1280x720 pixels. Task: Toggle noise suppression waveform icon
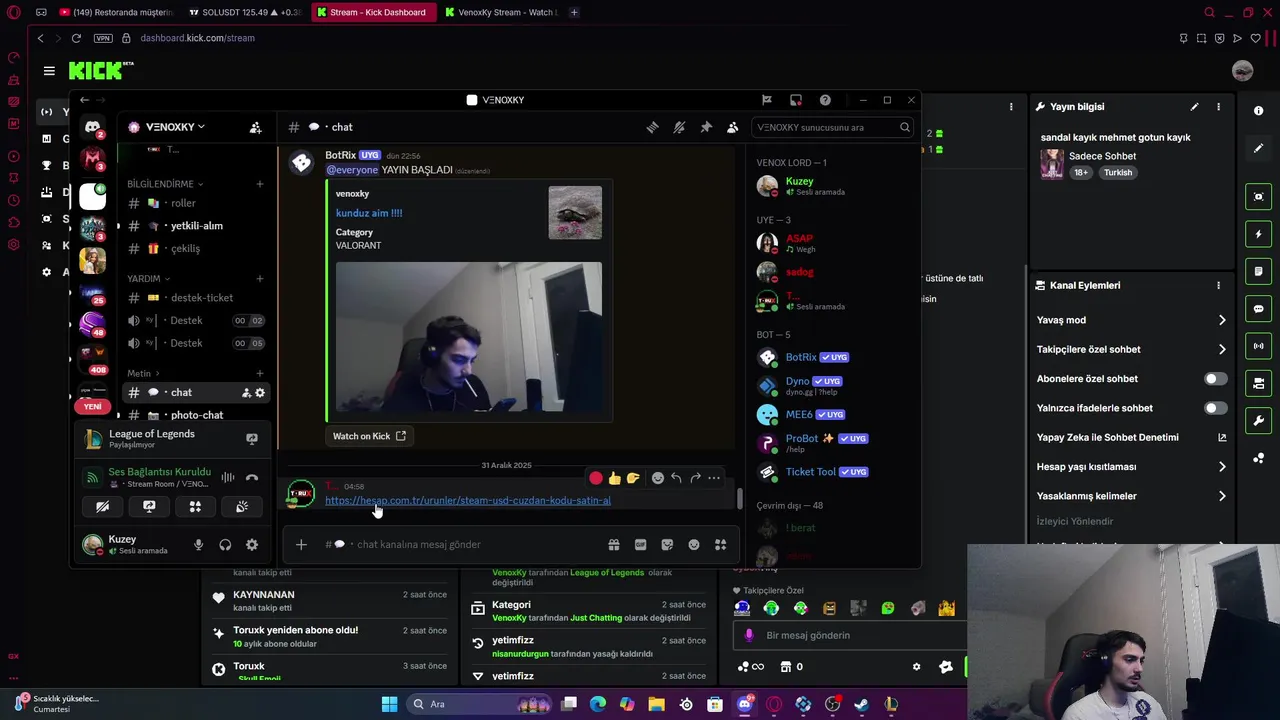pos(228,478)
